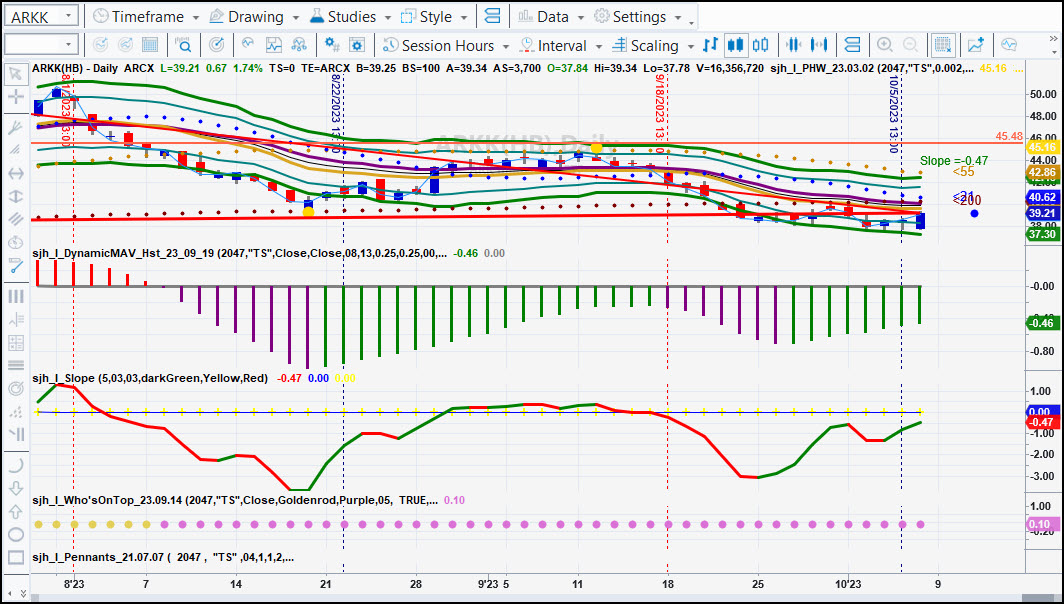Image resolution: width=1064 pixels, height=604 pixels.
Task: Click the speech bubble chart icon
Action: pos(1009,45)
